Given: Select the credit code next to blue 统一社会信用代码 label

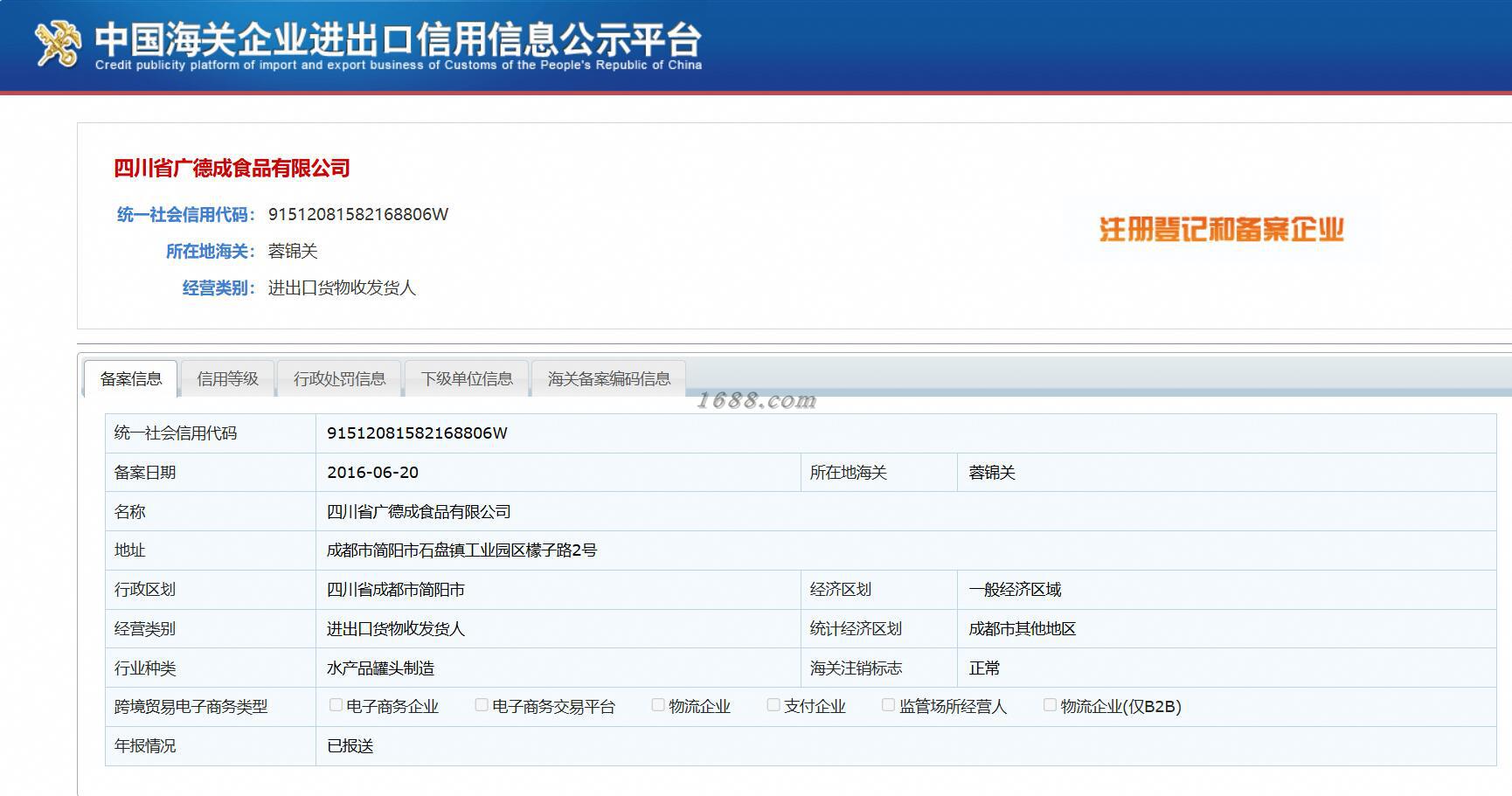Looking at the screenshot, I should point(358,214).
